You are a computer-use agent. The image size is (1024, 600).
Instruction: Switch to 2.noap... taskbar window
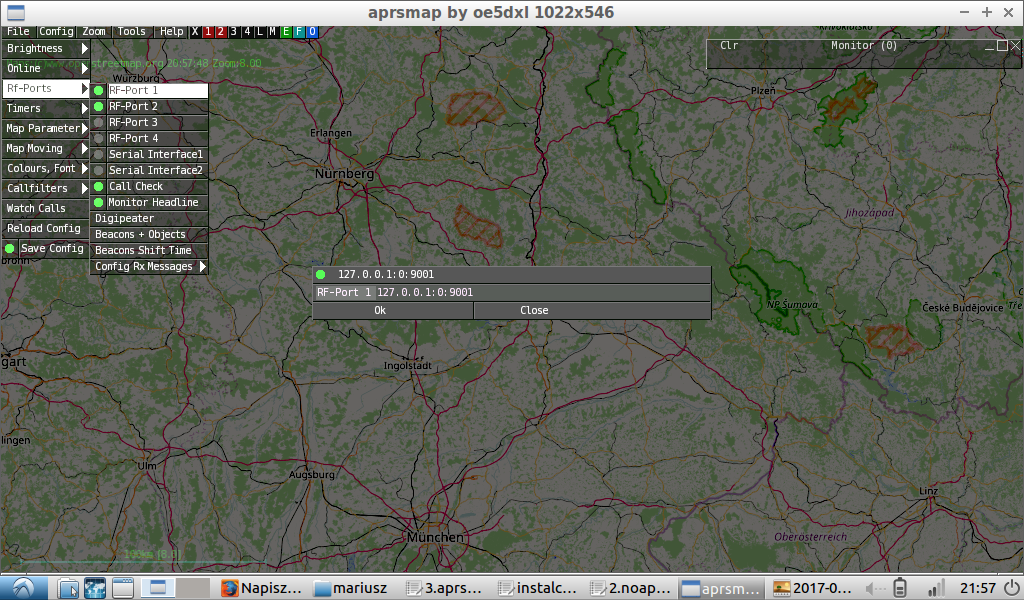point(630,588)
